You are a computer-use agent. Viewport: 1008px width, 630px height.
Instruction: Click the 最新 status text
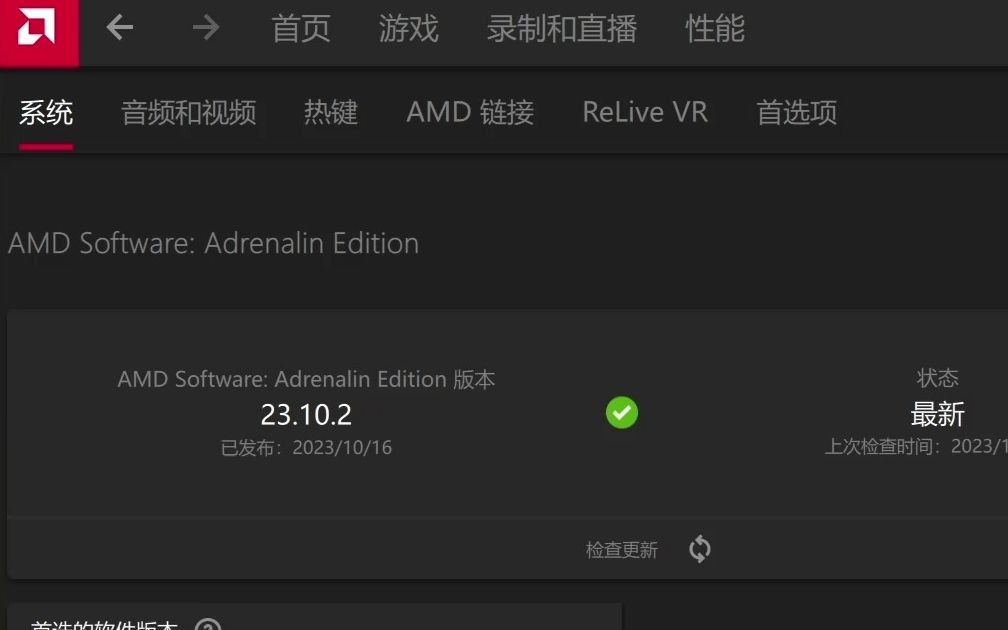point(937,414)
